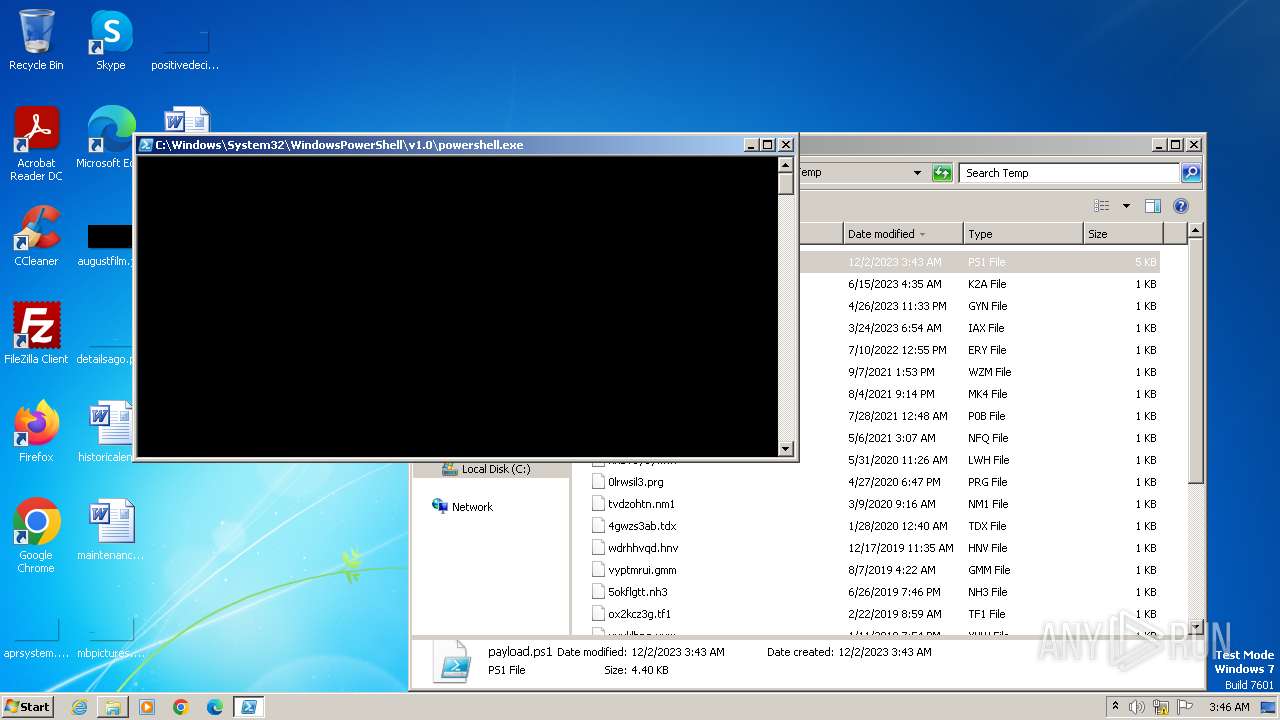Screen dimensions: 1280x720
Task: Open the historicalen... Word document icon
Action: click(107, 432)
